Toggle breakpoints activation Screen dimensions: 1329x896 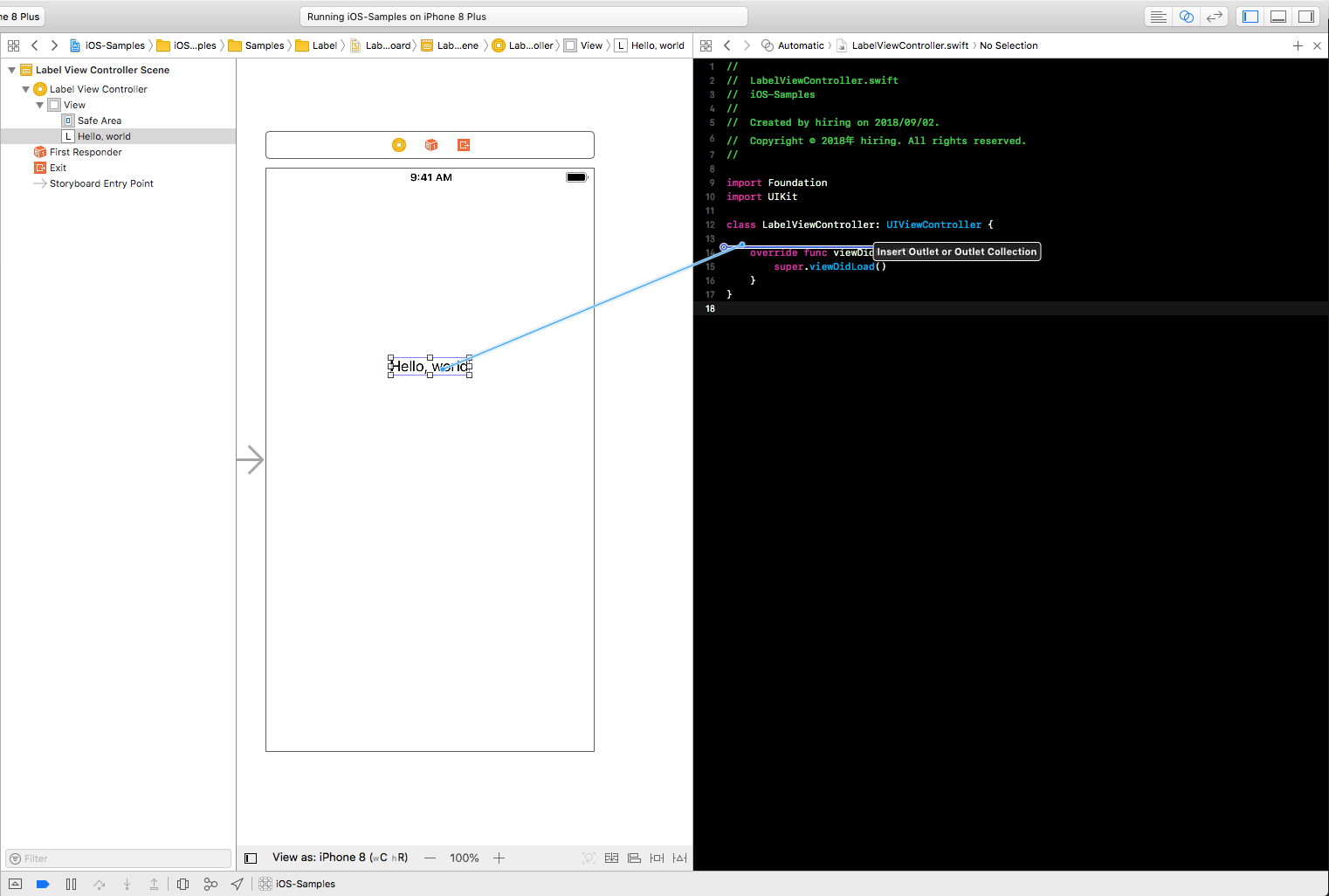[43, 884]
